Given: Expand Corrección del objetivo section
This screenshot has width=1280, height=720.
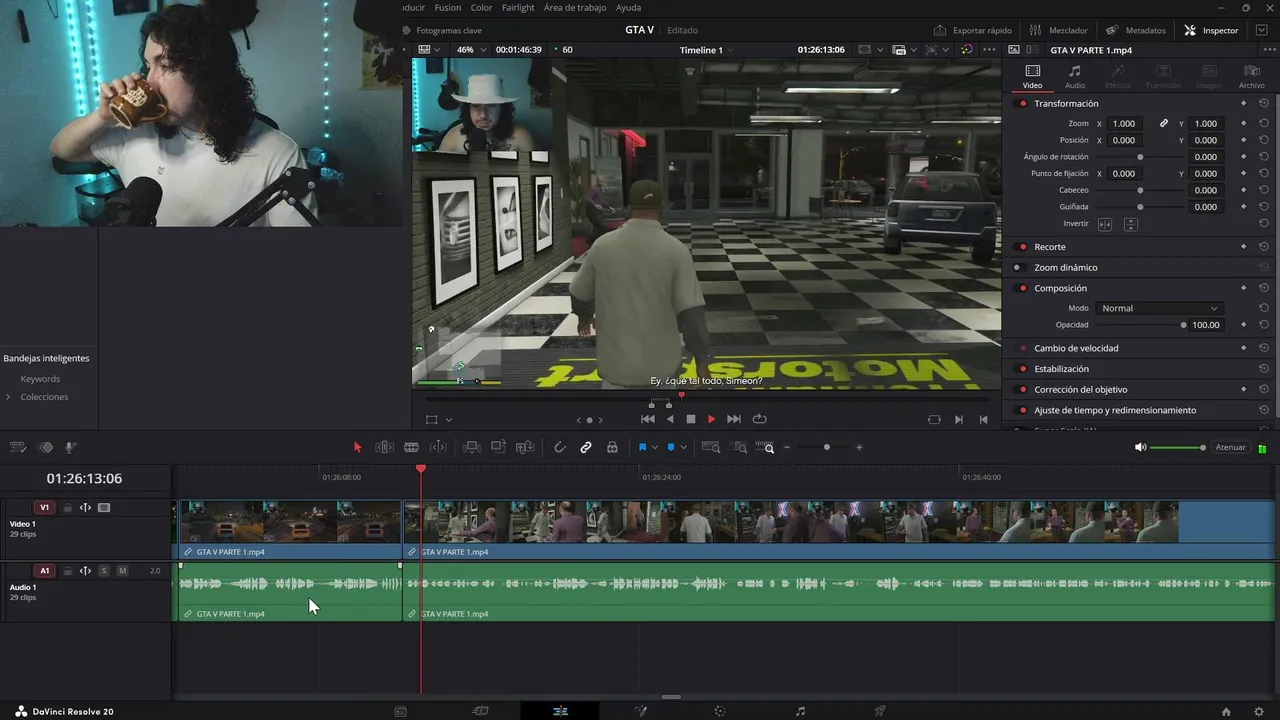Looking at the screenshot, I should pyautogui.click(x=1080, y=390).
